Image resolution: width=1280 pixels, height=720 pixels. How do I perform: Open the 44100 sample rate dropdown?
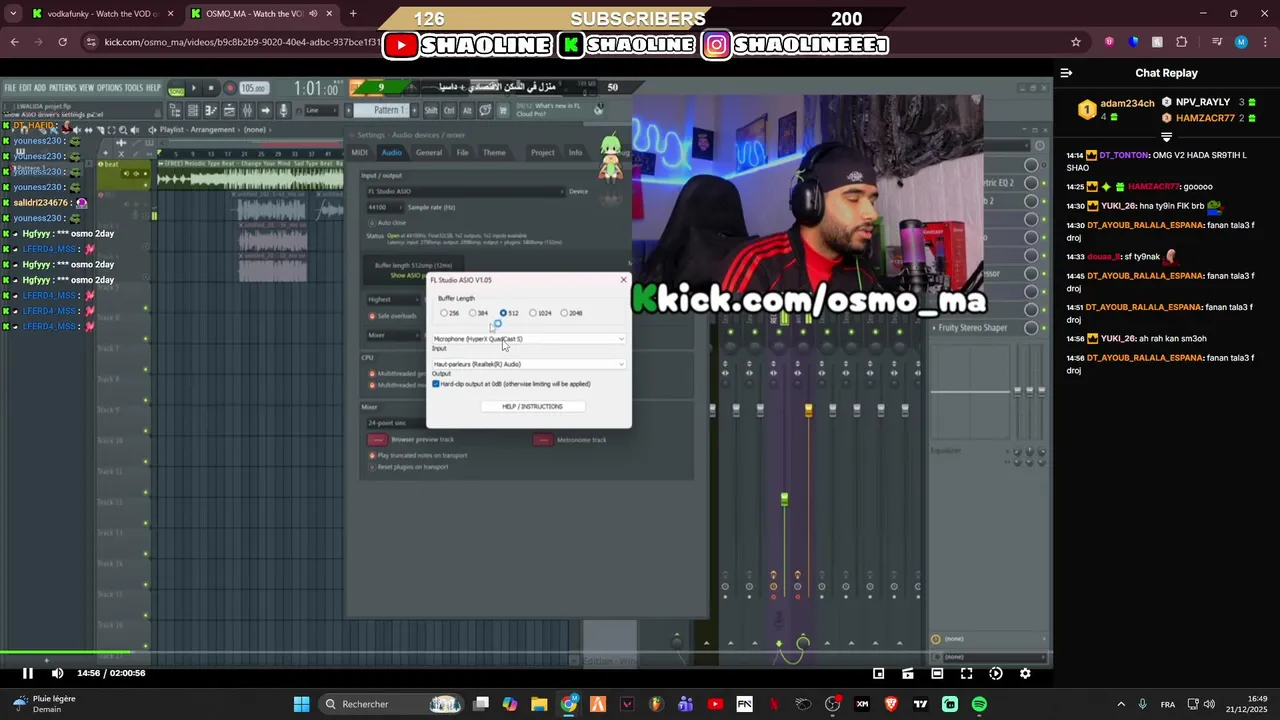coord(384,207)
